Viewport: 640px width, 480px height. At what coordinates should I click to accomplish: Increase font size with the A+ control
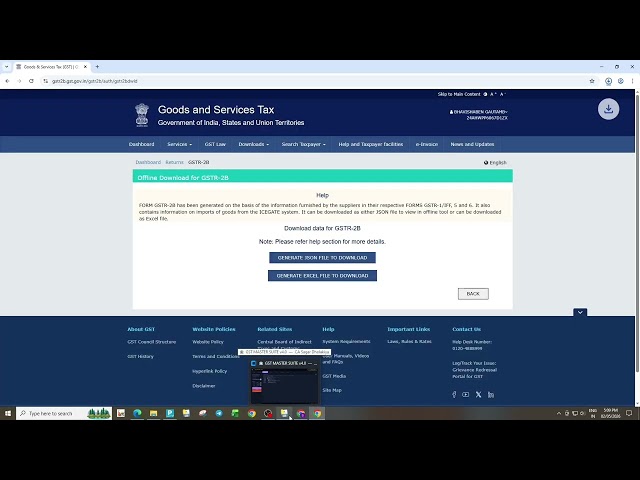point(493,94)
